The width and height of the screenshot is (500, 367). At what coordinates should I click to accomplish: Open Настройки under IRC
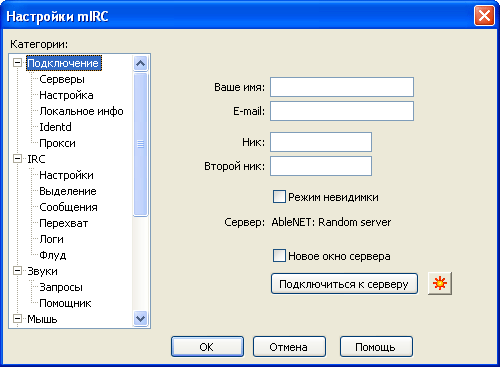point(66,175)
